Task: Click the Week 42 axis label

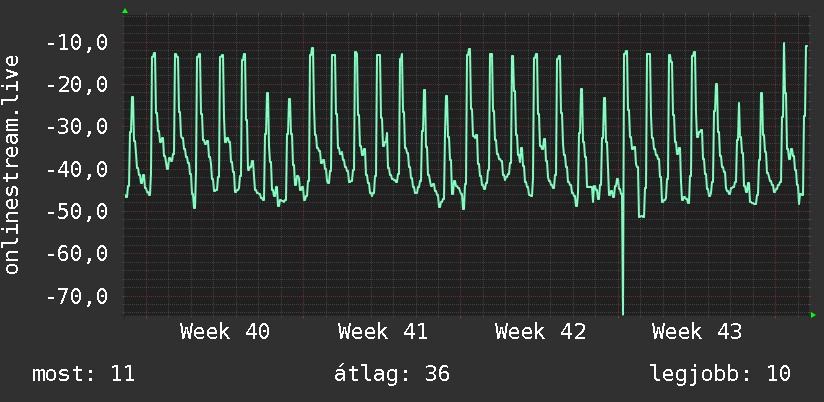Action: tap(540, 332)
